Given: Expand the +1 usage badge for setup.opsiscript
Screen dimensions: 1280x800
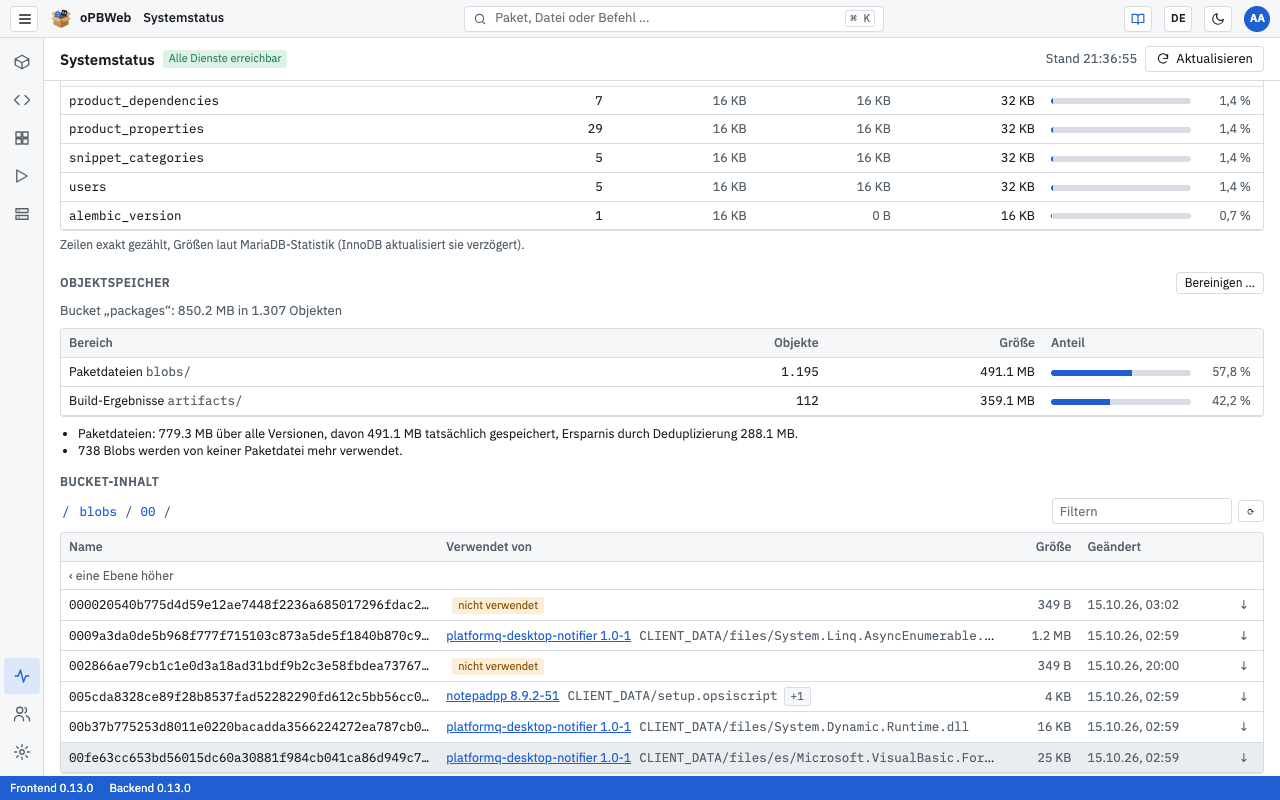Looking at the screenshot, I should [797, 697].
